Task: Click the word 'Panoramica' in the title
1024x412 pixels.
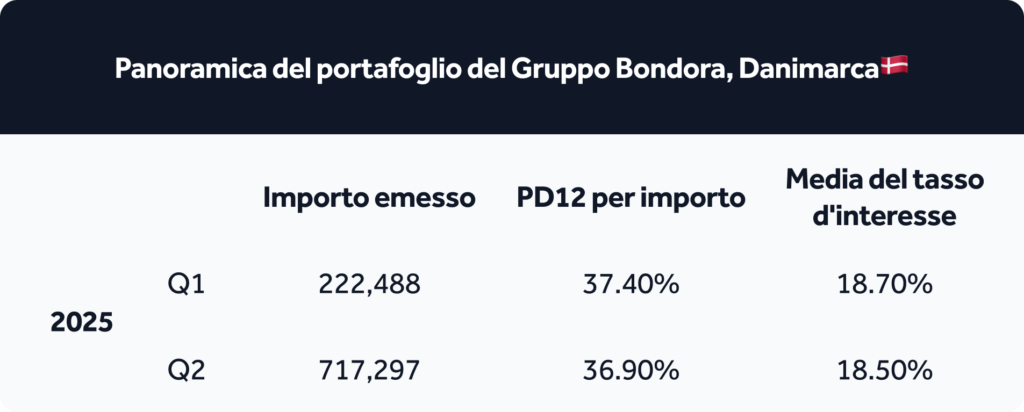Action: (x=190, y=69)
